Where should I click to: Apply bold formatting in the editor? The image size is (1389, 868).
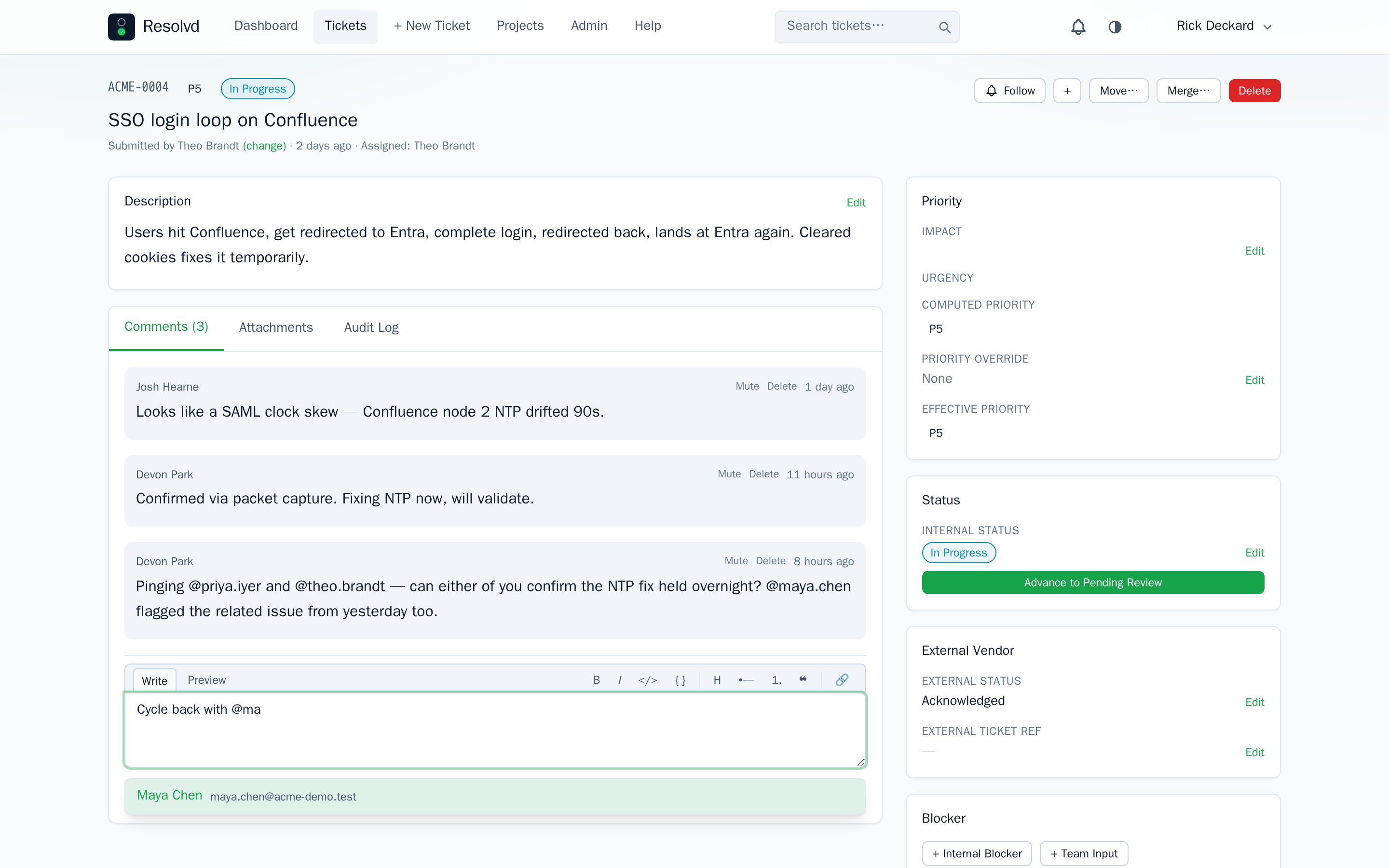coord(596,680)
